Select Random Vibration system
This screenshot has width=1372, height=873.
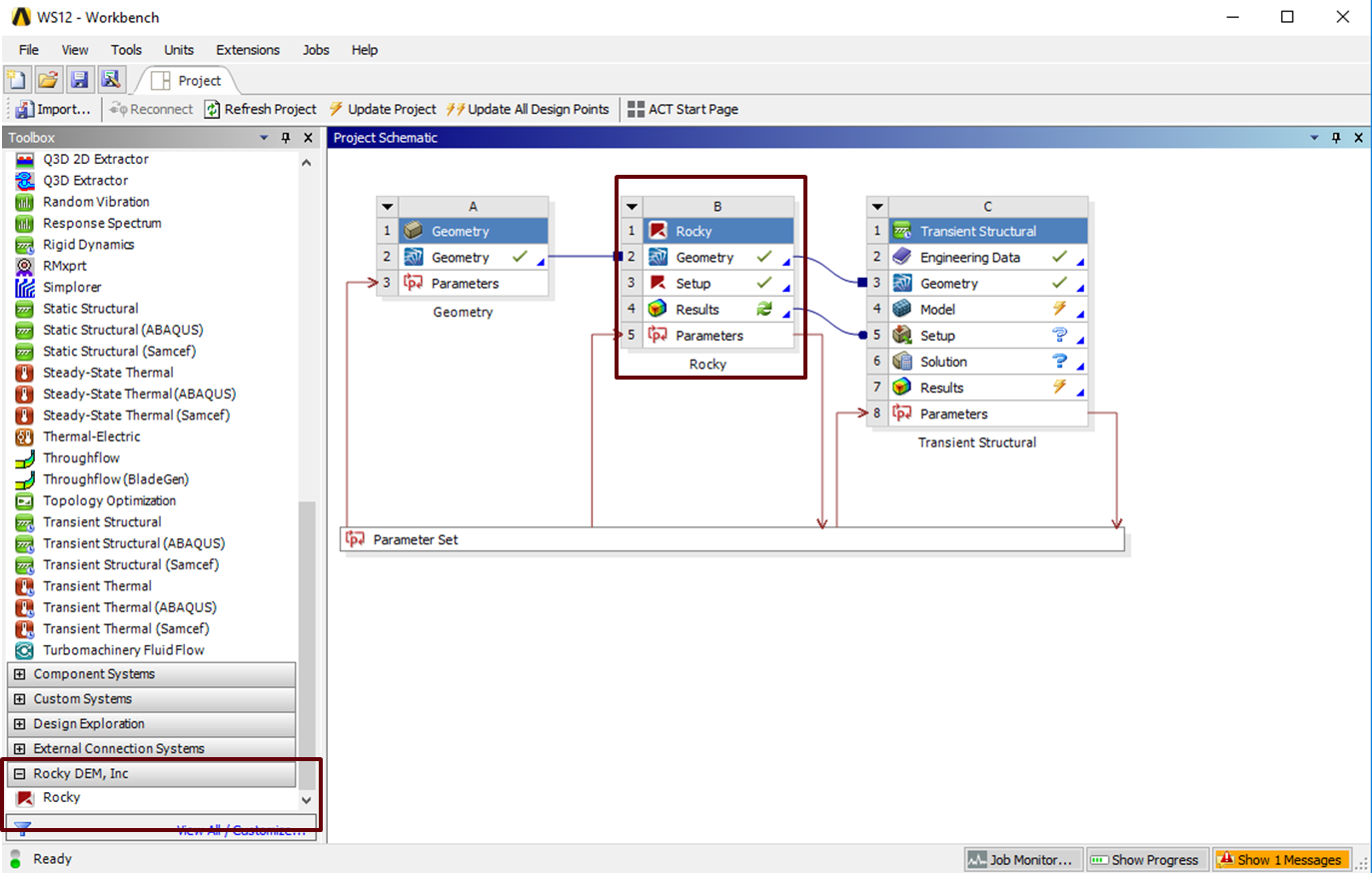point(96,202)
